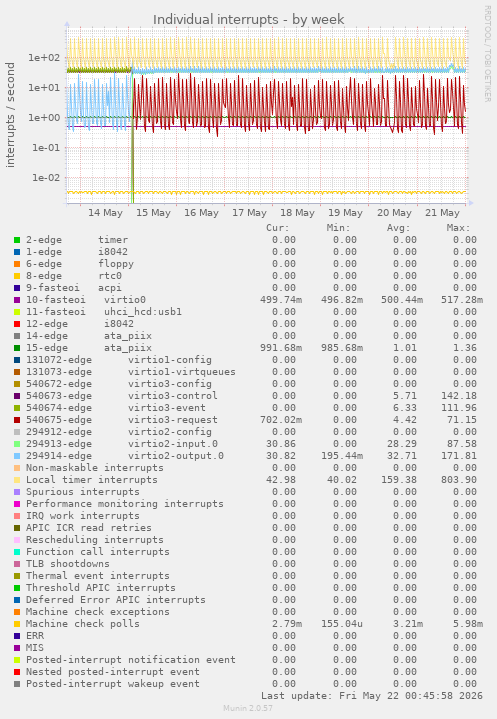The height and width of the screenshot is (719, 497).
Task: Click the light blue virtio2-output.0 swatch
Action: (17, 456)
